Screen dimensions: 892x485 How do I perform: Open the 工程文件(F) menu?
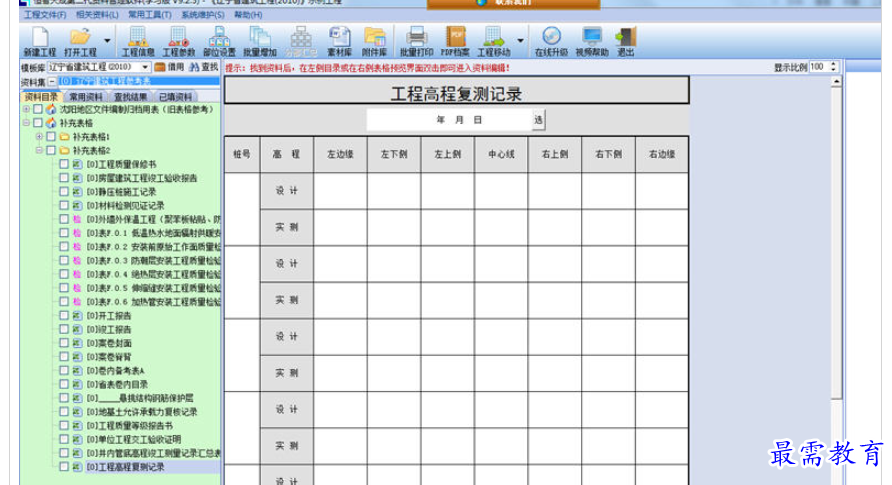click(45, 15)
